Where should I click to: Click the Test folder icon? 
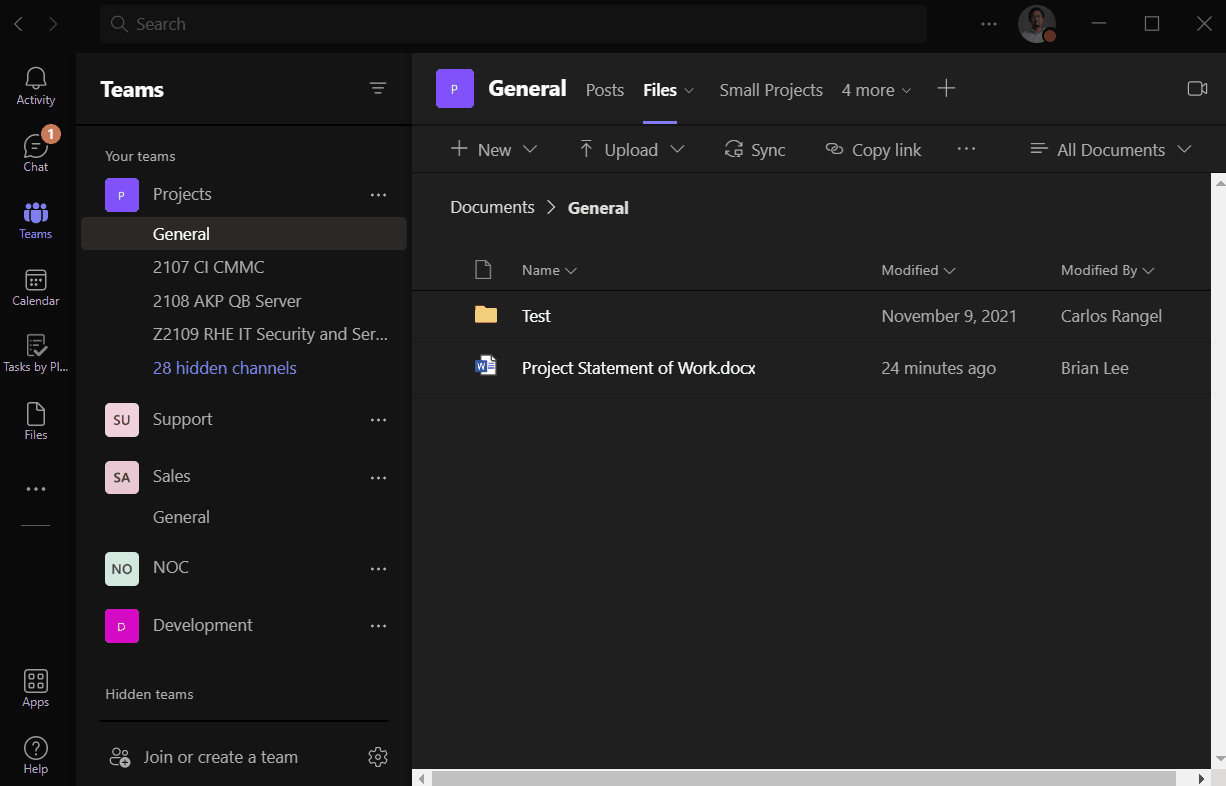485,315
